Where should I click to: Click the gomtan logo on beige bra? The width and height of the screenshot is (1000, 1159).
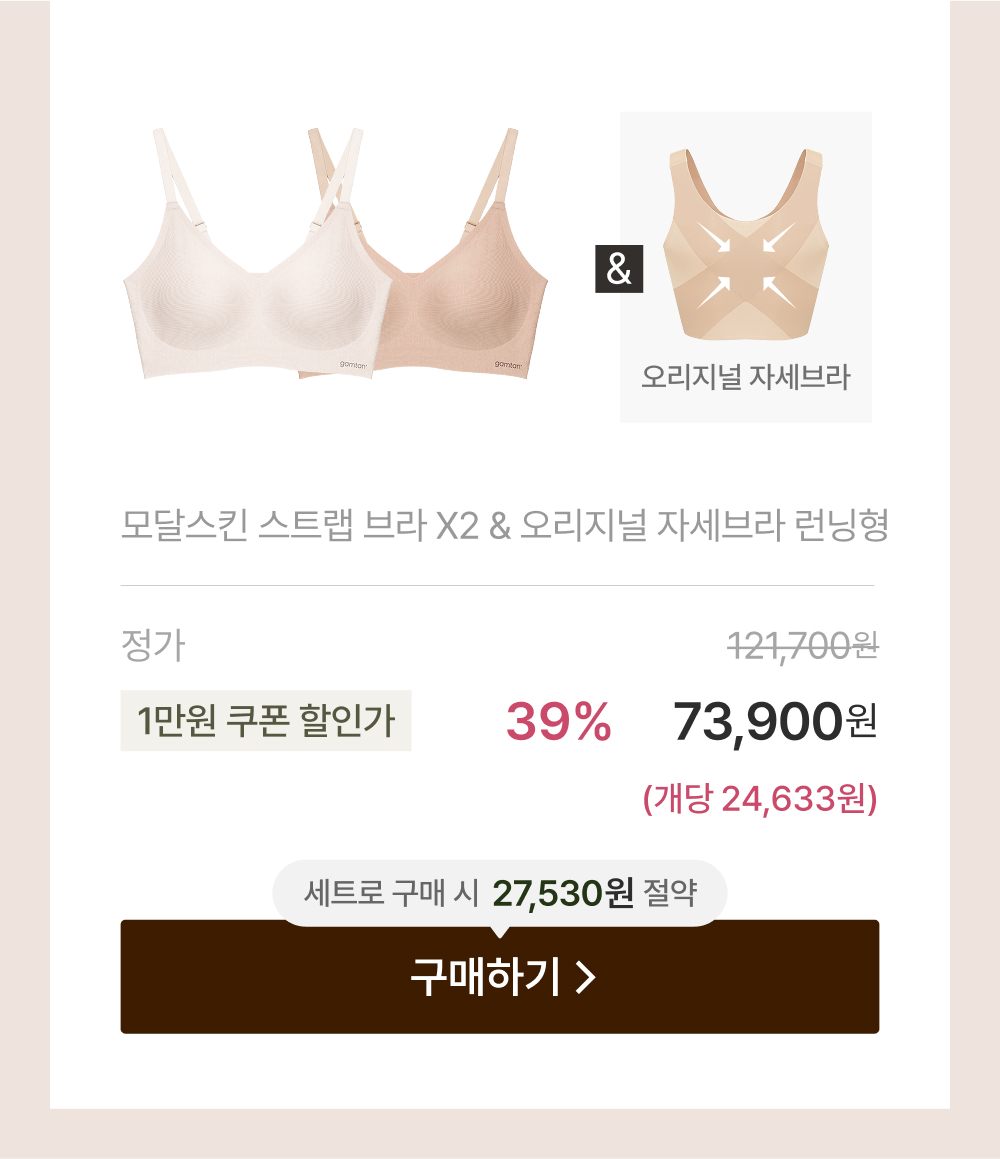point(508,364)
